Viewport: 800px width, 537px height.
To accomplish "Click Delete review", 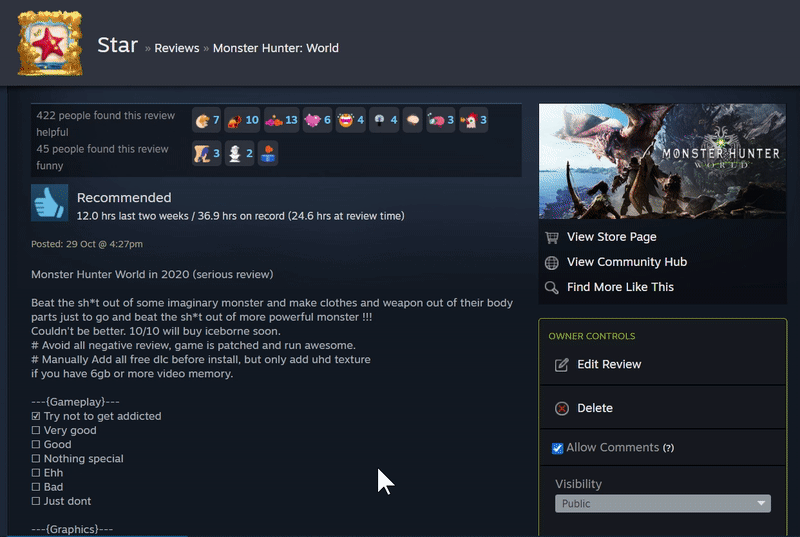I will 595,408.
